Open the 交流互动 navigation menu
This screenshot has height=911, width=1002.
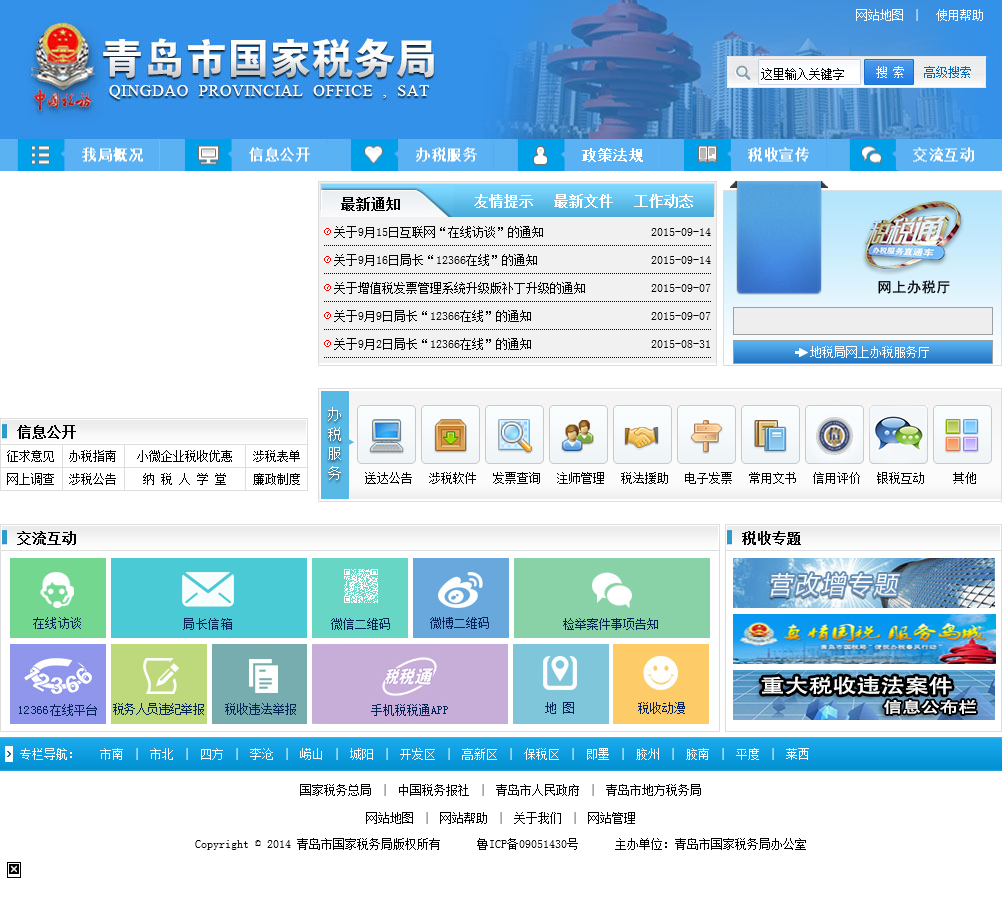tap(943, 155)
